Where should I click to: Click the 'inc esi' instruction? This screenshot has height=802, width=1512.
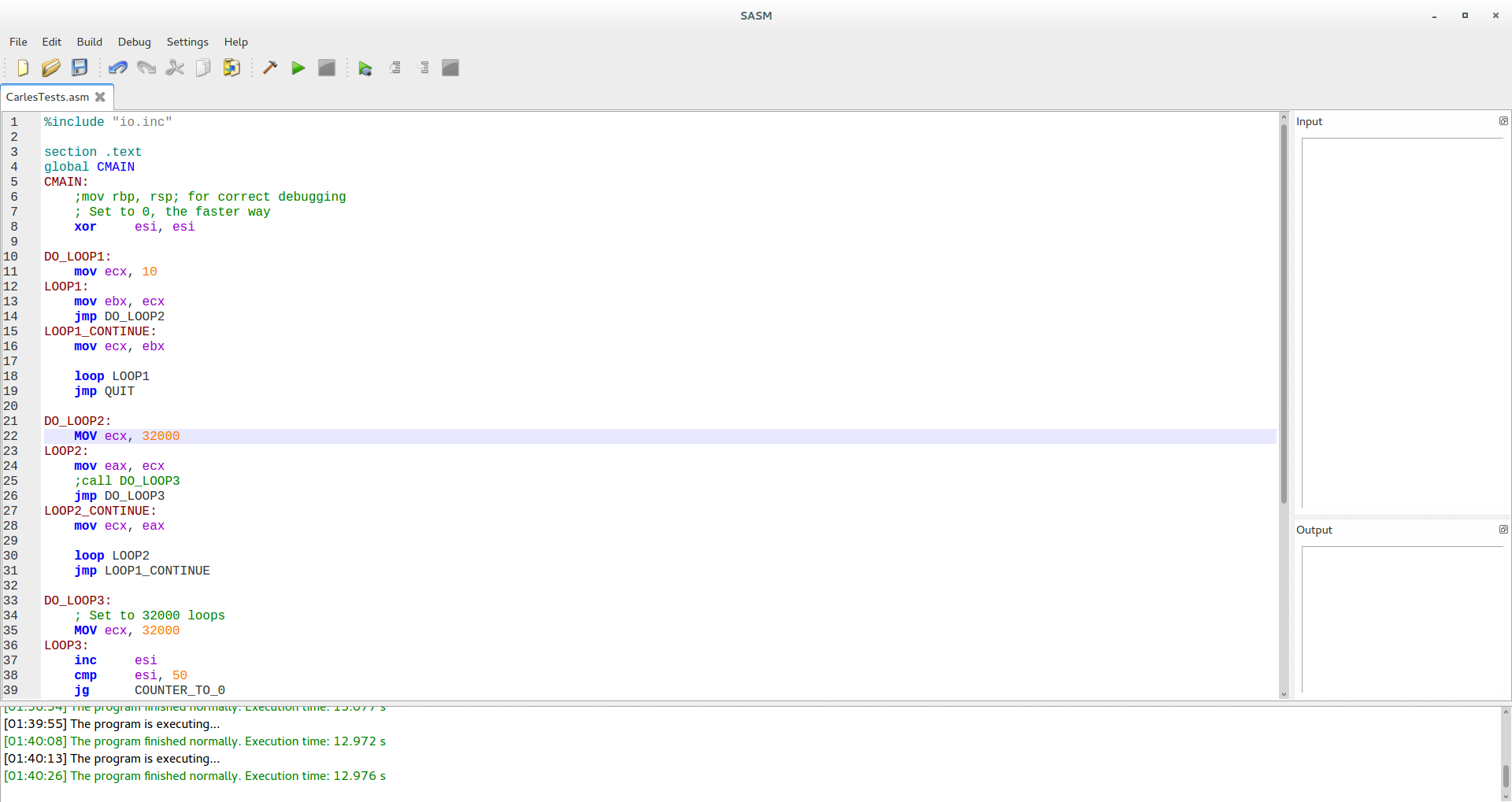(x=116, y=660)
